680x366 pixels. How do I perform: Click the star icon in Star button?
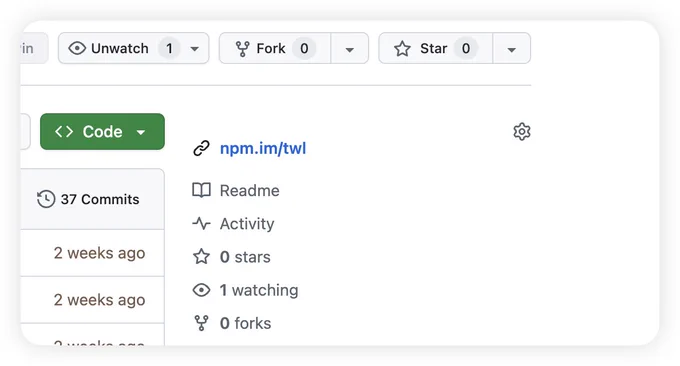coord(402,49)
